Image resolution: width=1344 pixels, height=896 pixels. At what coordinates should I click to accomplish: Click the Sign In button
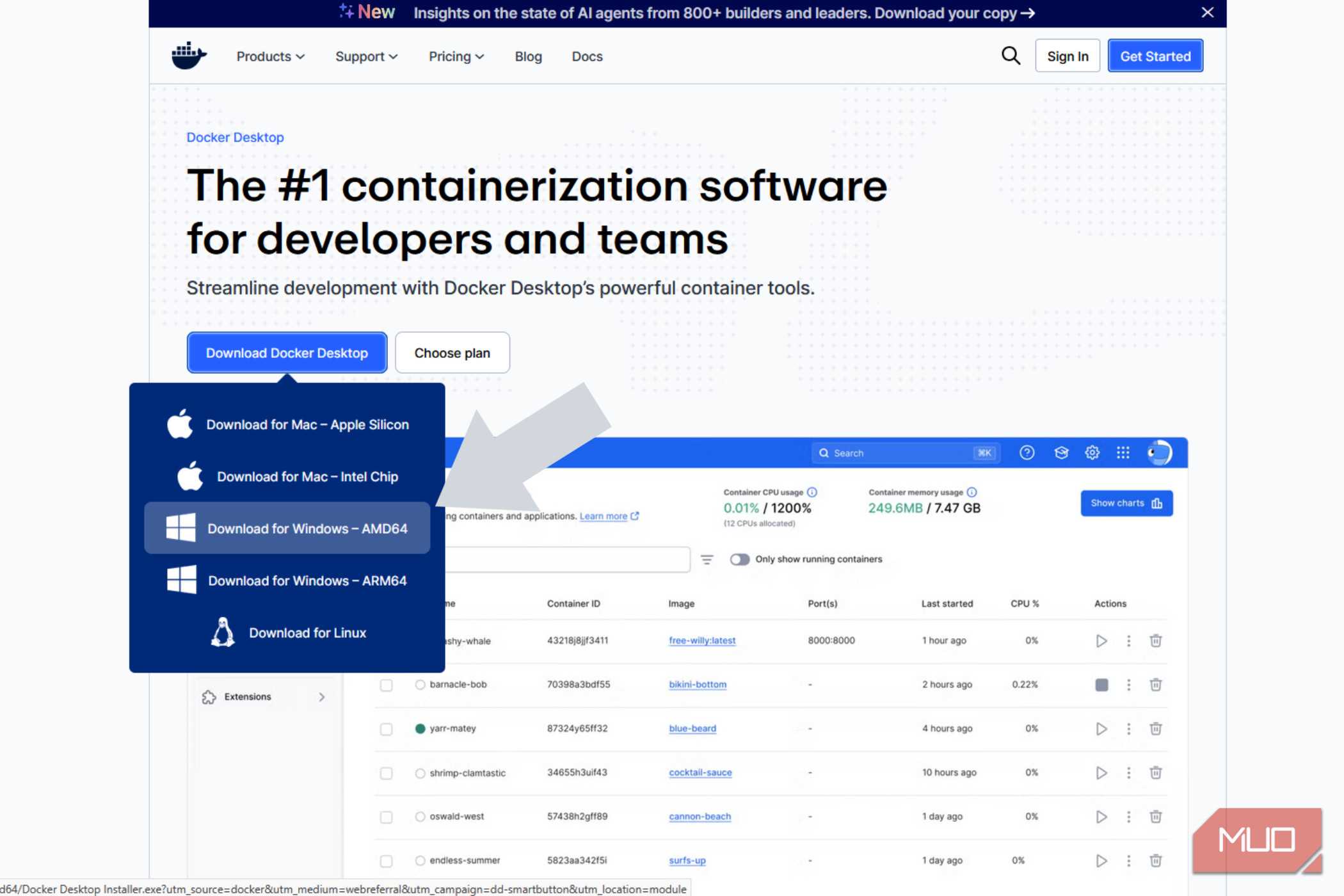coord(1068,56)
